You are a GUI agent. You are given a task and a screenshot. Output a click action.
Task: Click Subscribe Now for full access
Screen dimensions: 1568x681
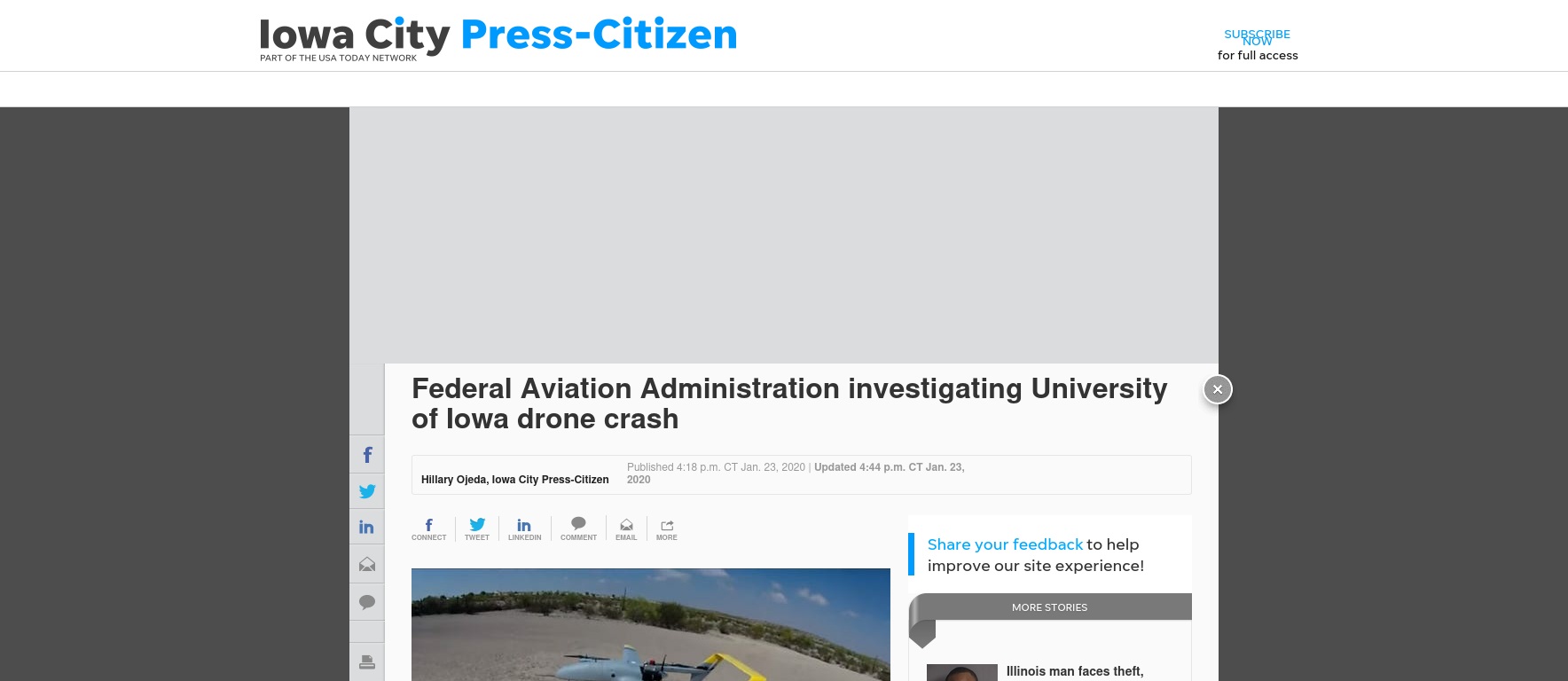point(1257,44)
